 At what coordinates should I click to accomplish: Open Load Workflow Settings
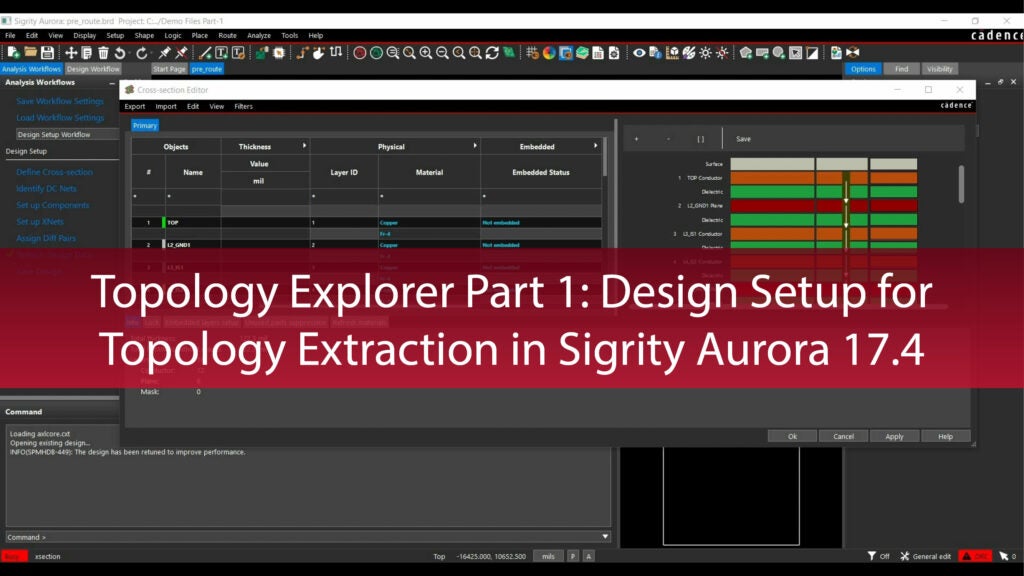[x=58, y=117]
